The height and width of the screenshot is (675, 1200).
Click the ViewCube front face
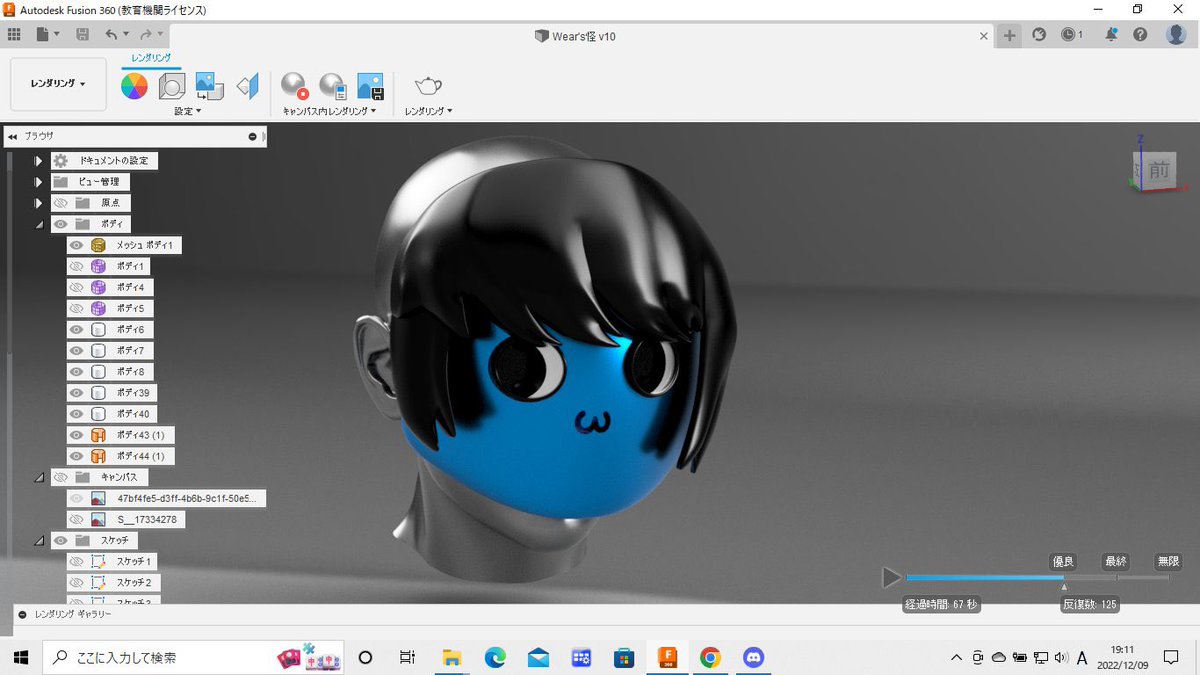(1159, 171)
